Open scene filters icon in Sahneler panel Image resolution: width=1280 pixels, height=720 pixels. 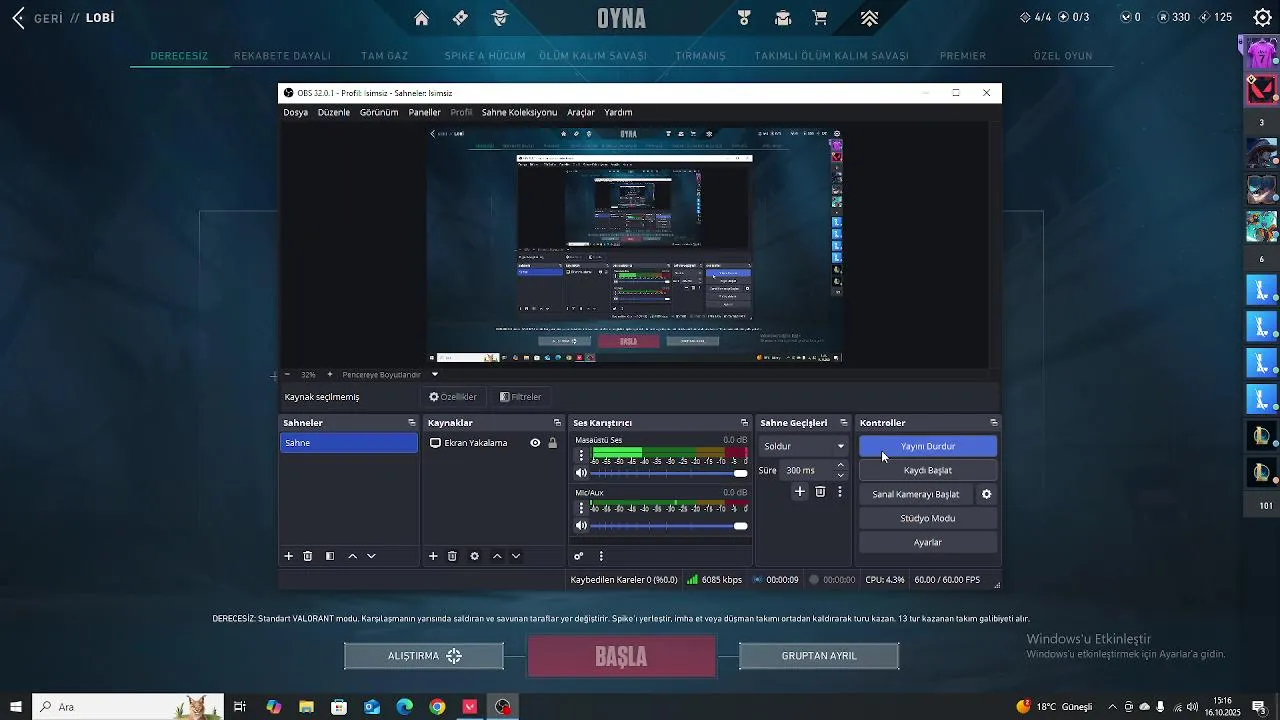click(330, 556)
